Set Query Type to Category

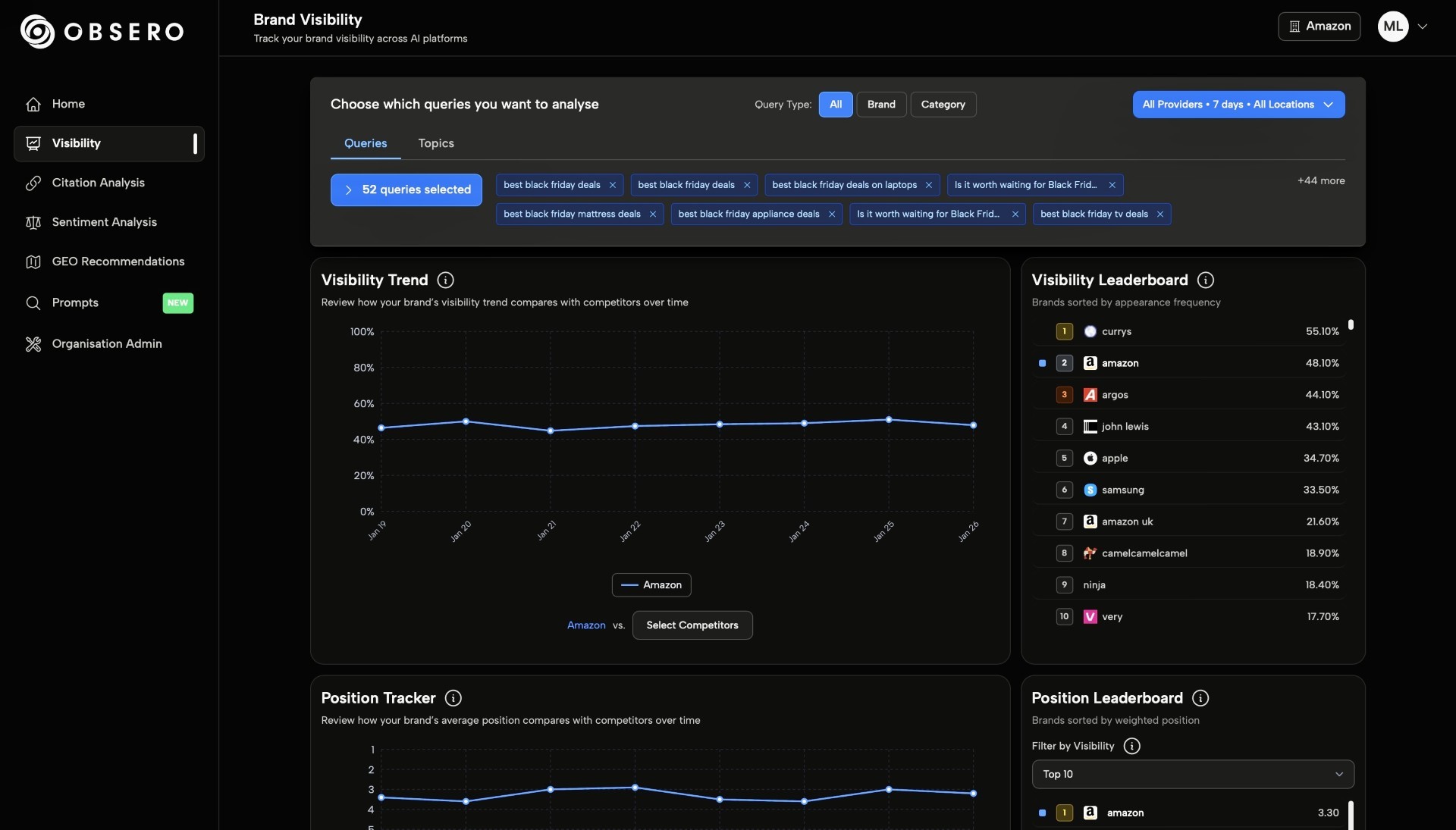click(943, 105)
